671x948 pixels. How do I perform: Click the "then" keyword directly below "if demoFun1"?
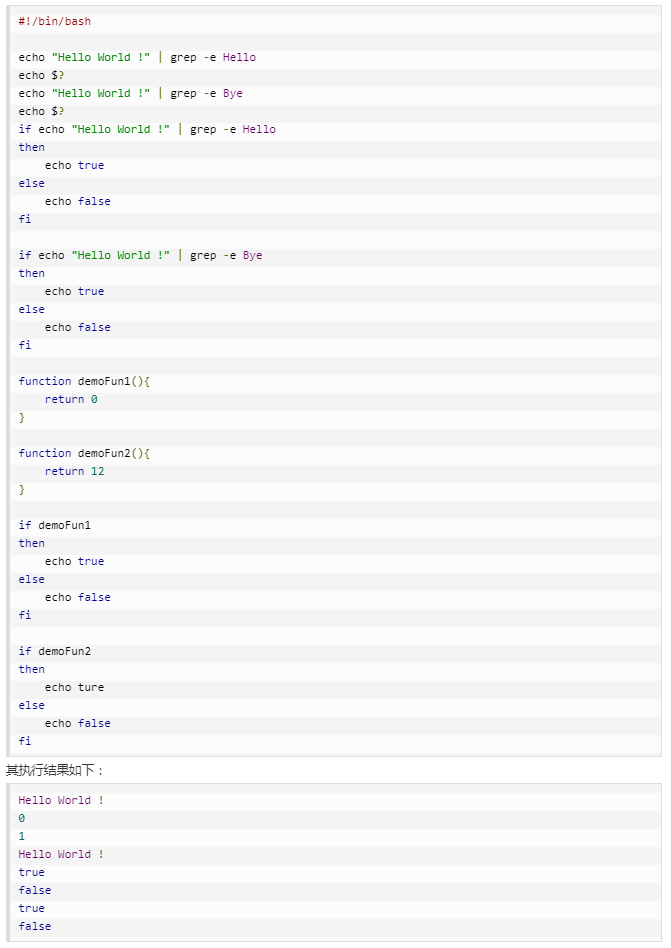[31, 543]
